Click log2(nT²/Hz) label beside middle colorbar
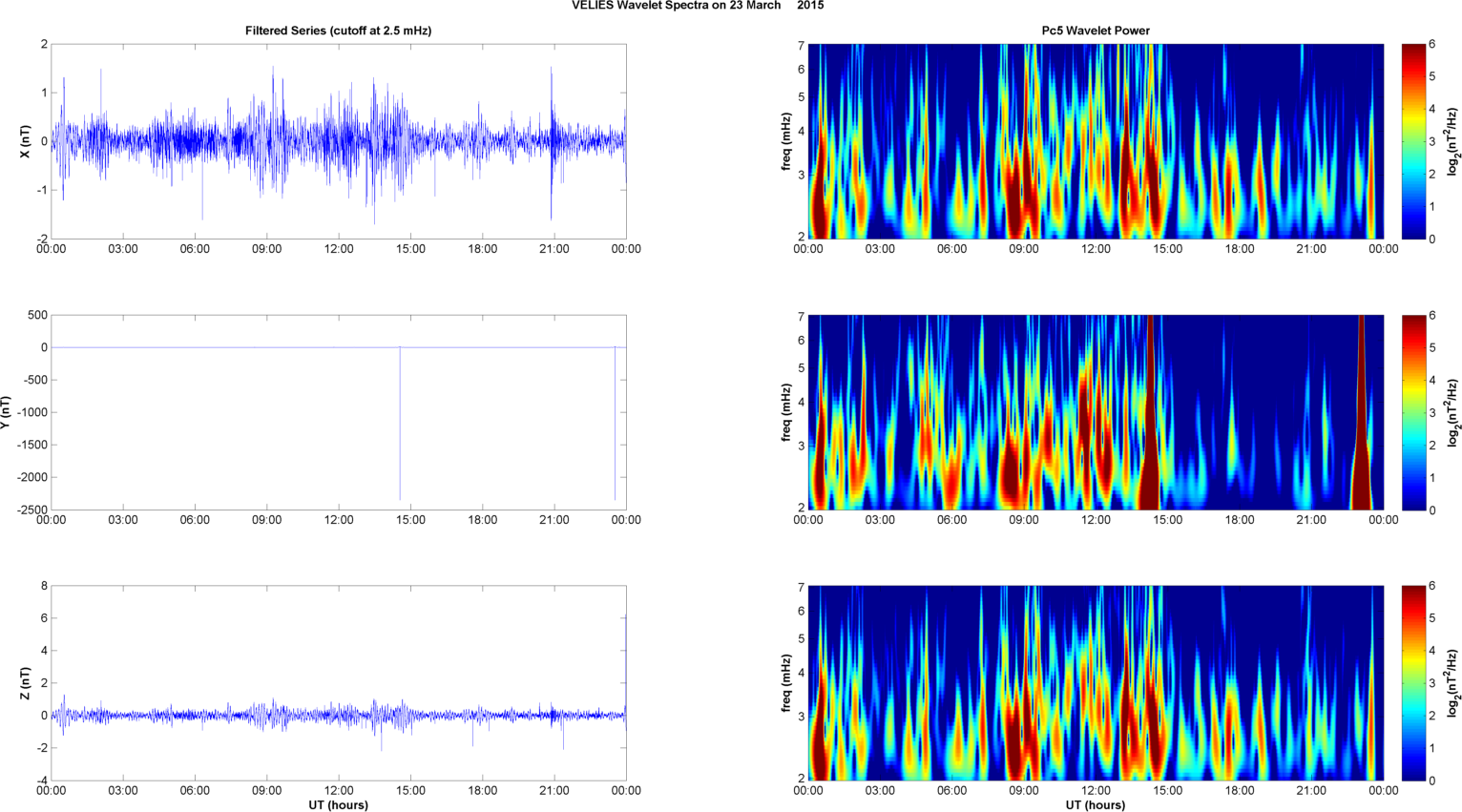This screenshot has width=1462, height=812. click(x=1453, y=412)
